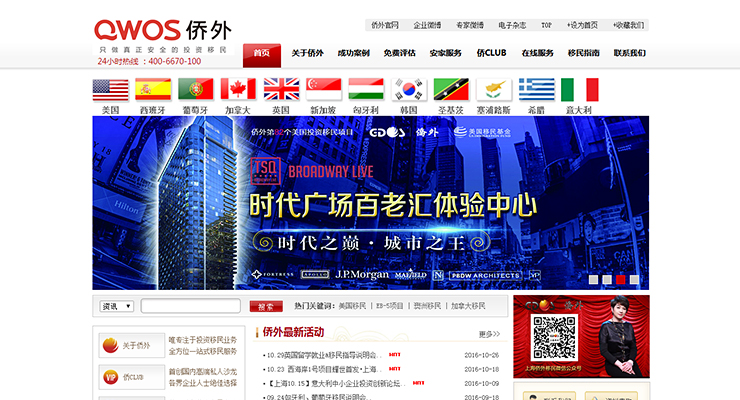
Task: Select the red active banner slide indicator
Action: (x=621, y=280)
